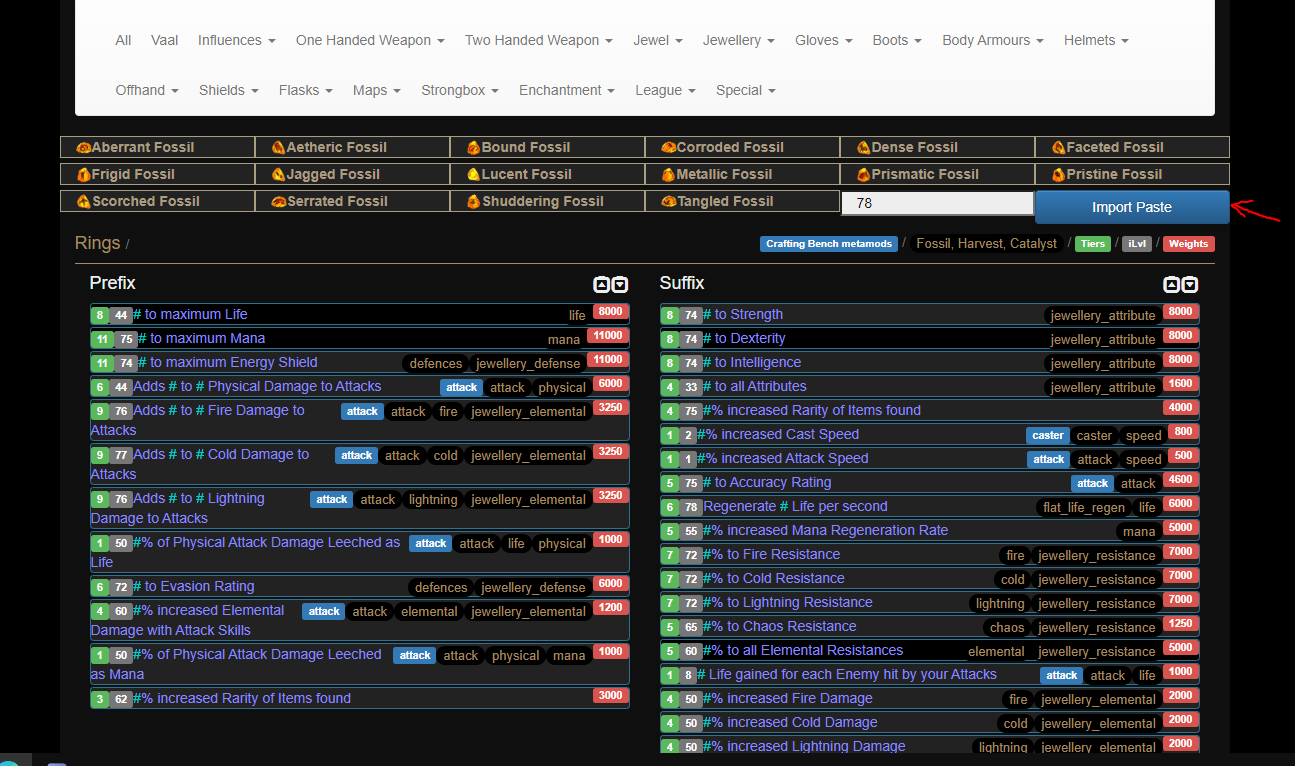Screen dimensions: 1295x766
Task: Expand Suffix list with down arrow
Action: 1190,285
